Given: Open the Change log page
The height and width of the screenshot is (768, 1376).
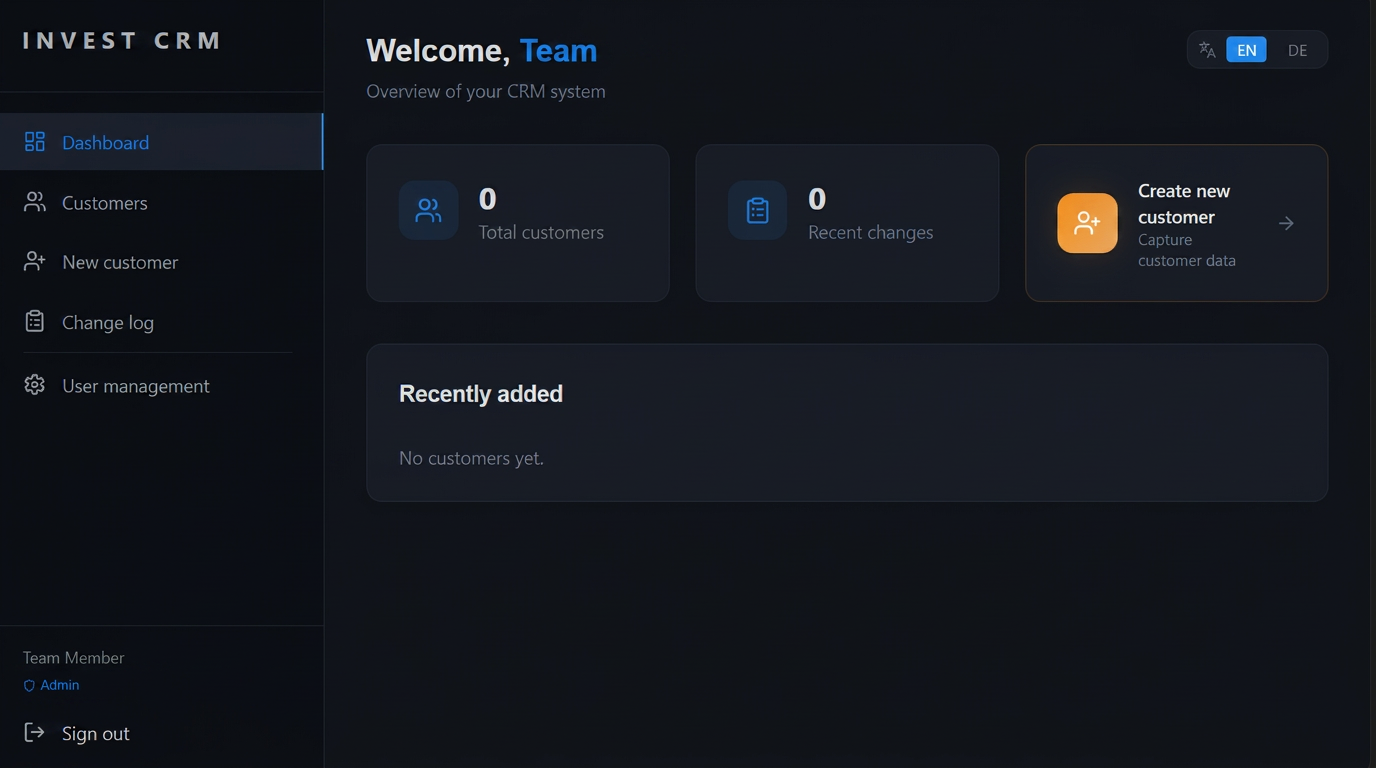Looking at the screenshot, I should [161, 322].
